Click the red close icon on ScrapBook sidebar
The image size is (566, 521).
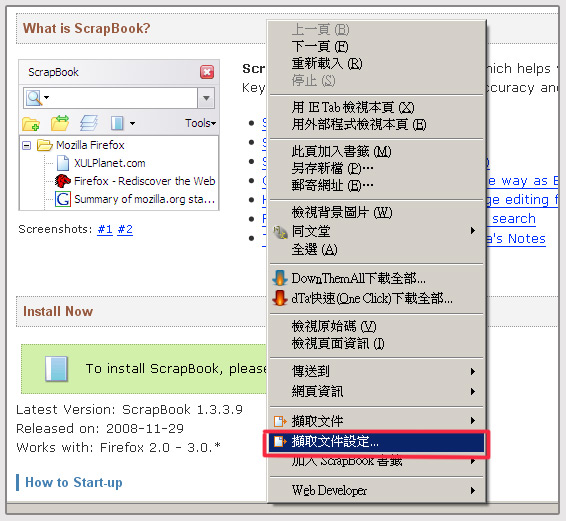[x=207, y=72]
